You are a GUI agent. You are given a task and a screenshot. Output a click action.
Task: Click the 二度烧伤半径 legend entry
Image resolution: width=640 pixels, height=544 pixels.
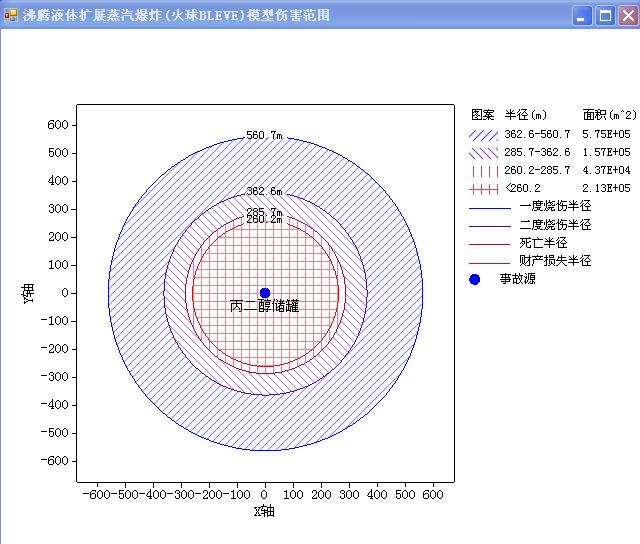tap(530, 224)
